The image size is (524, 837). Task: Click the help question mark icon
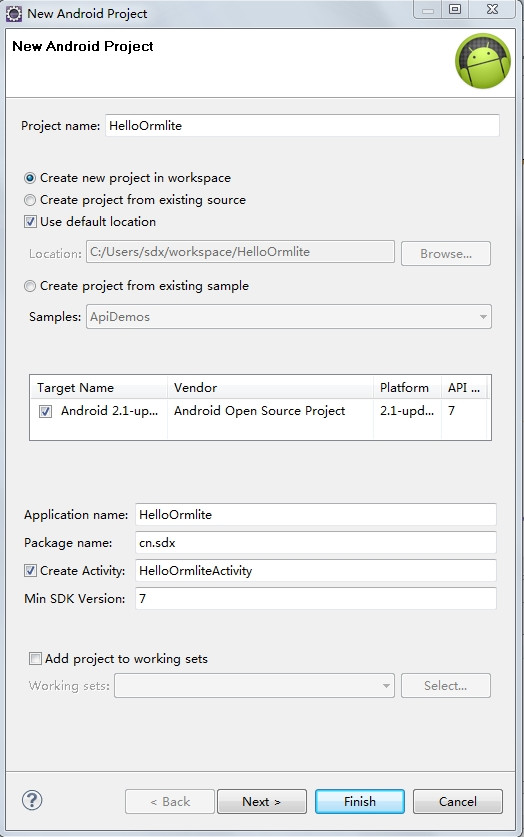point(32,800)
